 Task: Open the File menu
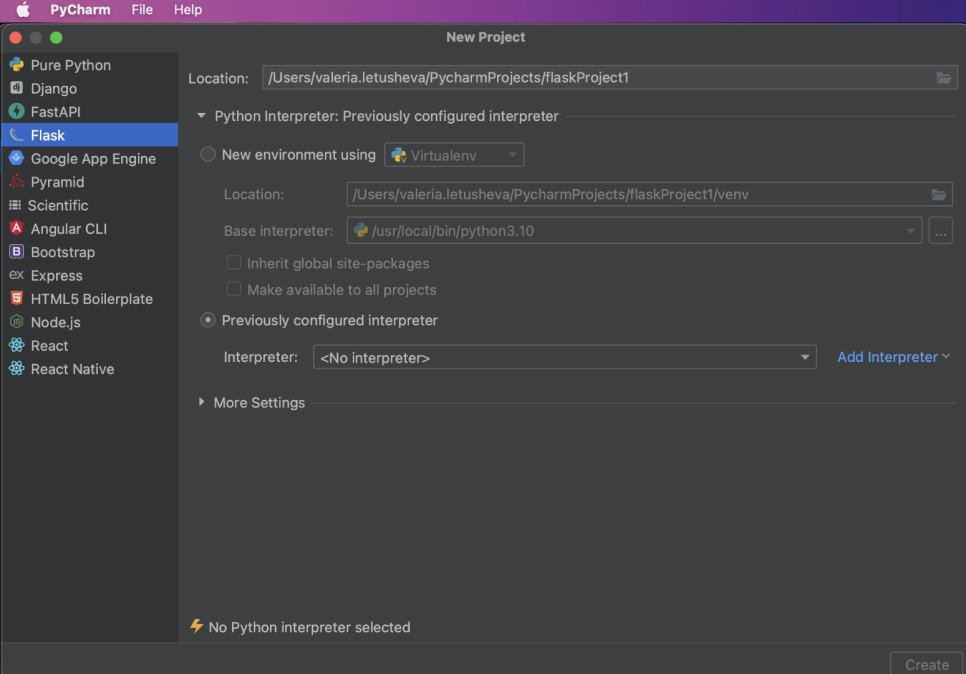[x=142, y=10]
